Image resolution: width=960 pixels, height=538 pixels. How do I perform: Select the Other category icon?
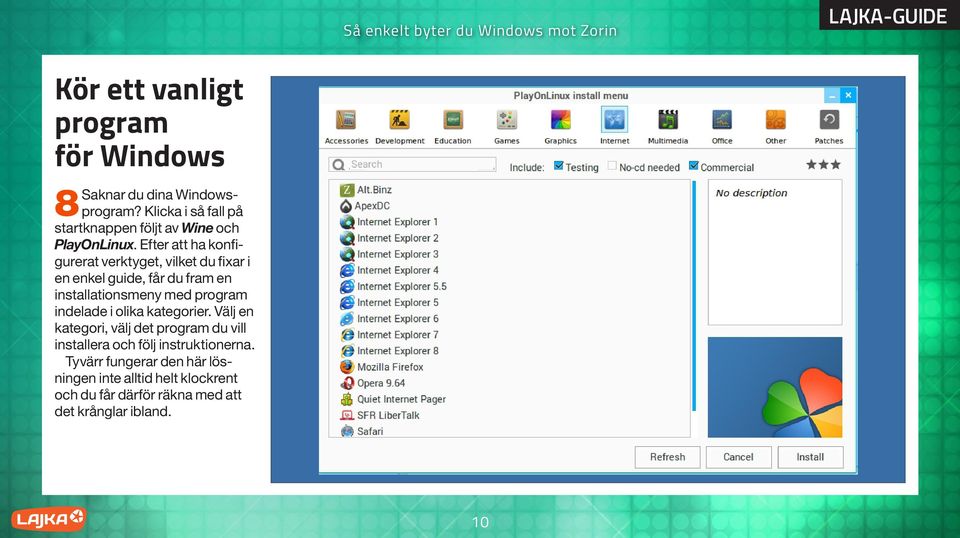[776, 120]
